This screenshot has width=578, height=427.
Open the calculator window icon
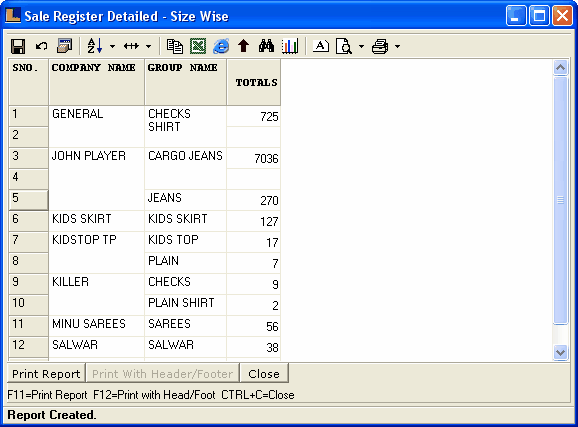tap(65, 46)
